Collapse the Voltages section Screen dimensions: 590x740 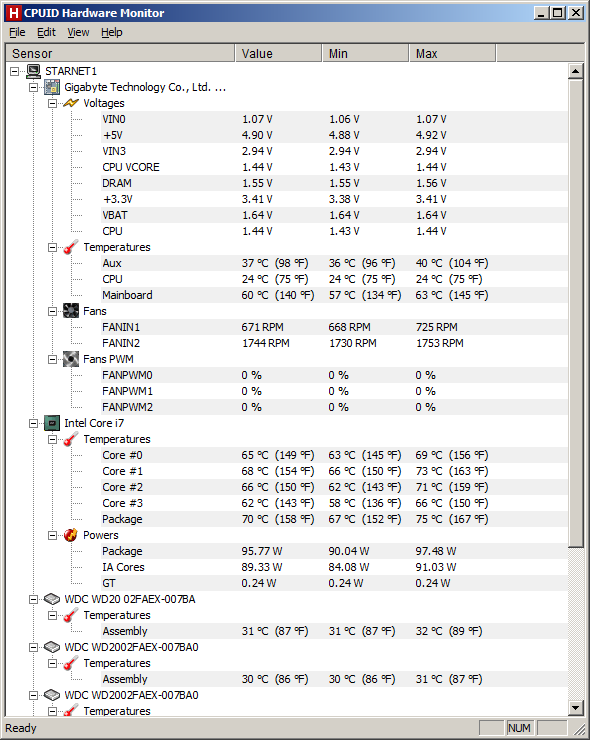click(52, 103)
